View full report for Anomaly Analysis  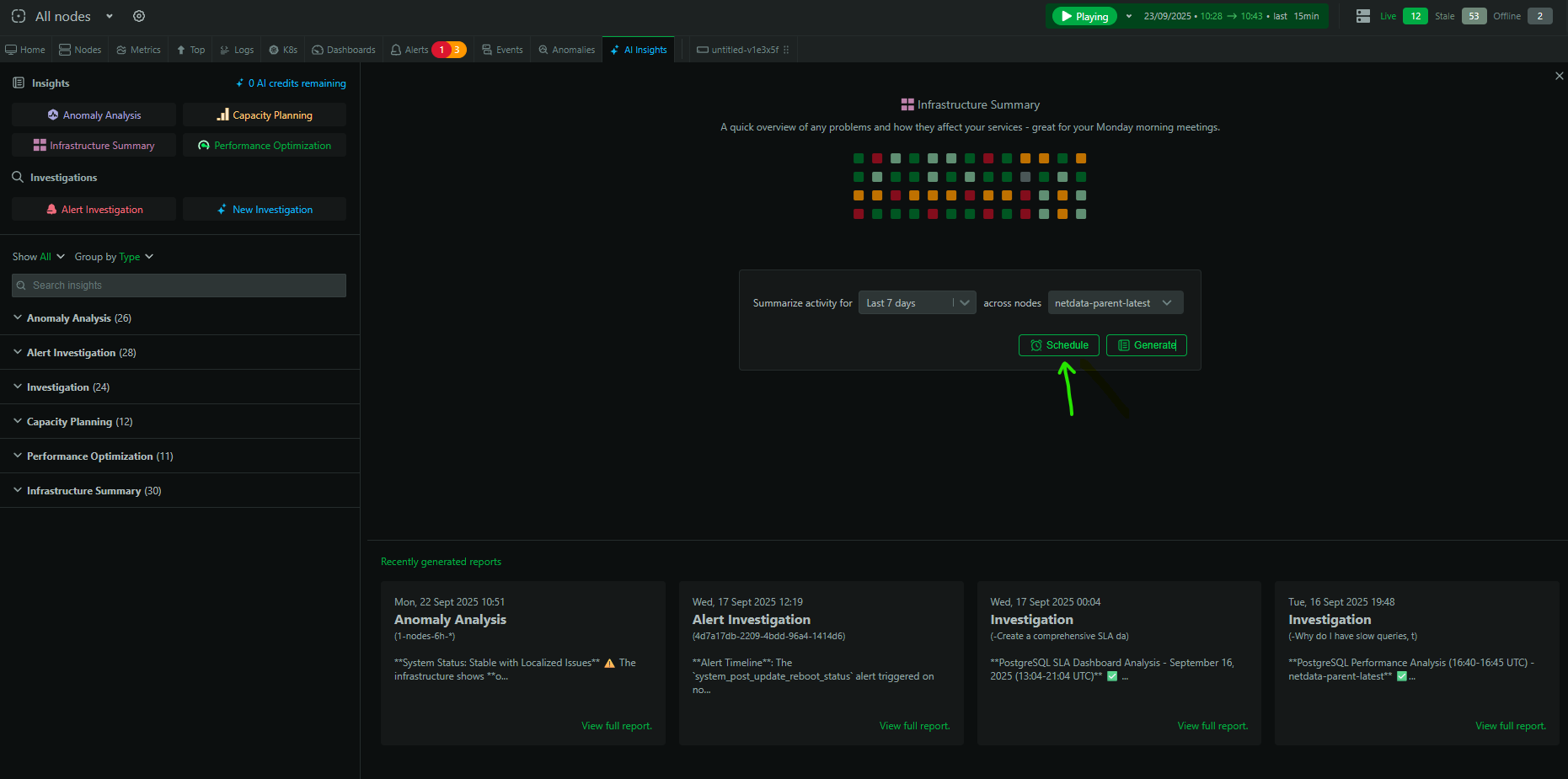[616, 726]
